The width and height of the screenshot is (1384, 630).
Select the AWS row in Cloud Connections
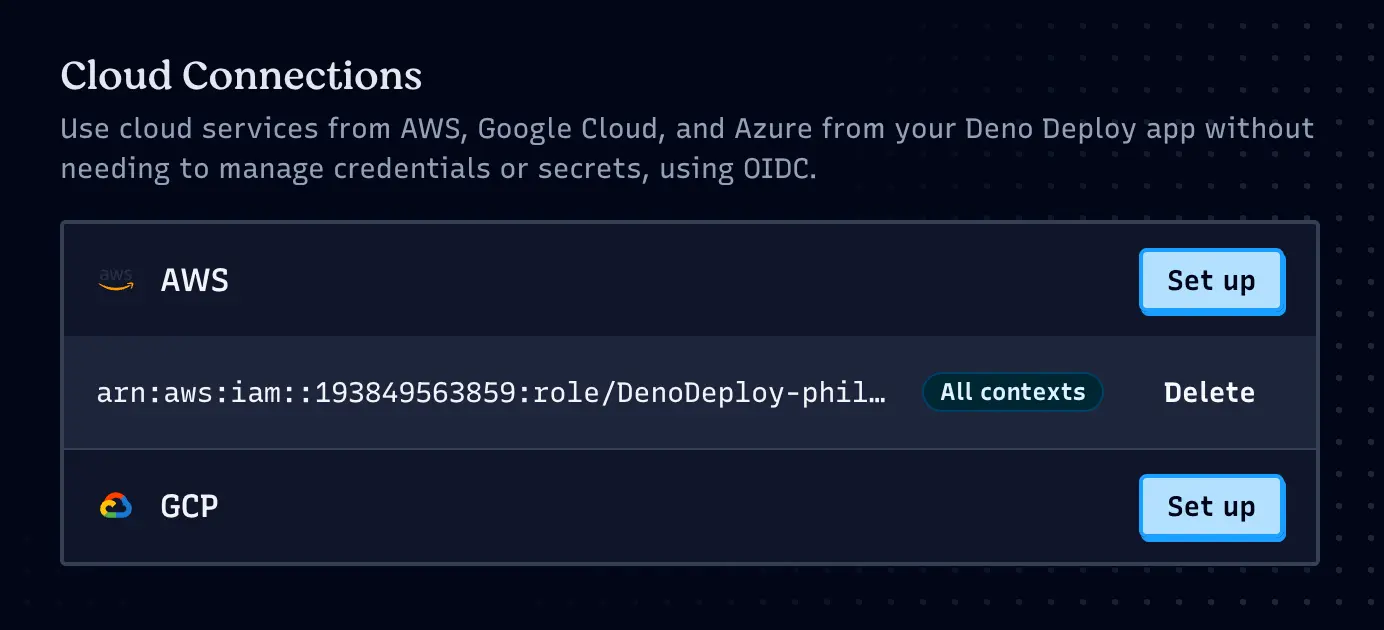[600, 280]
